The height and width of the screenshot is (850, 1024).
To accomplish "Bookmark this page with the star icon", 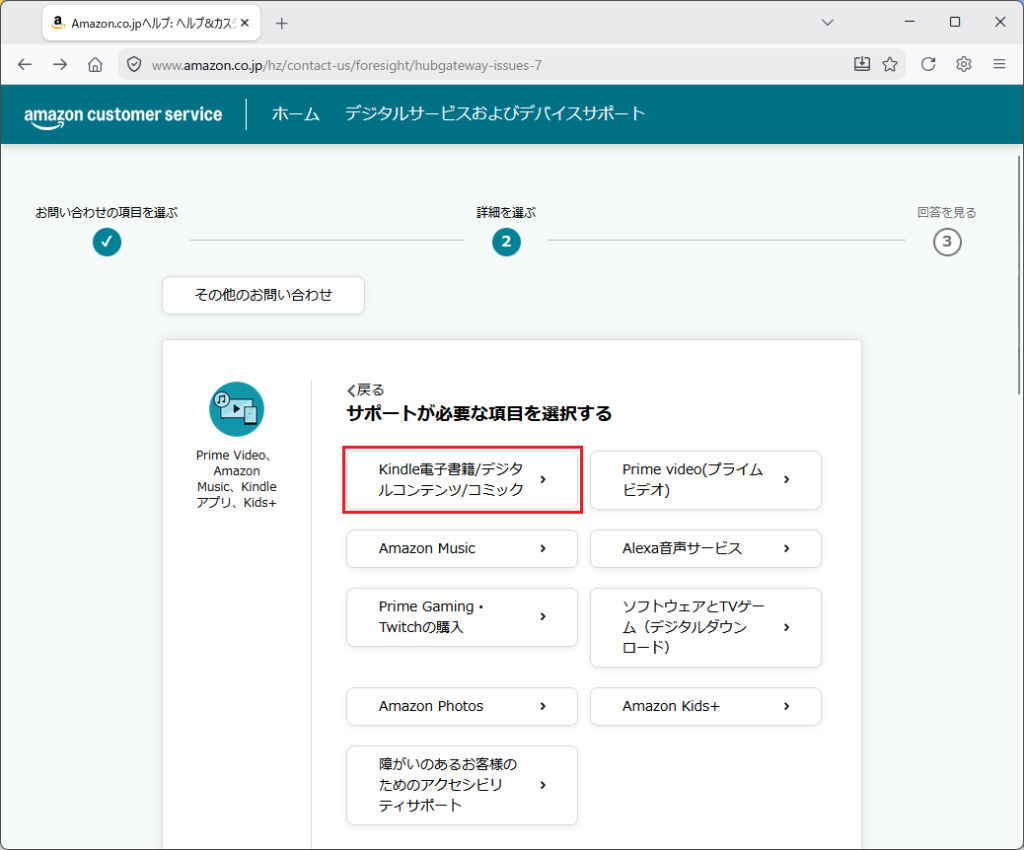I will [x=889, y=64].
